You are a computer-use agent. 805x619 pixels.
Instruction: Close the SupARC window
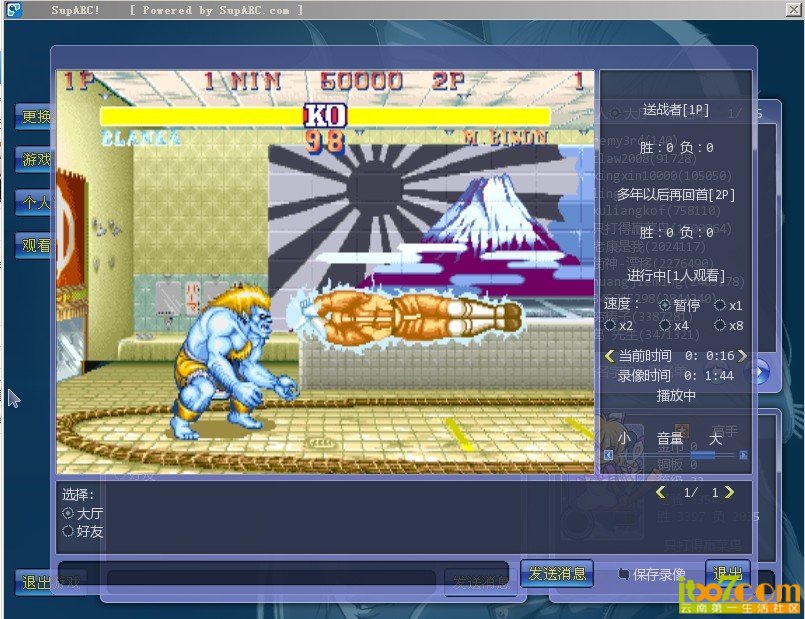point(793,9)
